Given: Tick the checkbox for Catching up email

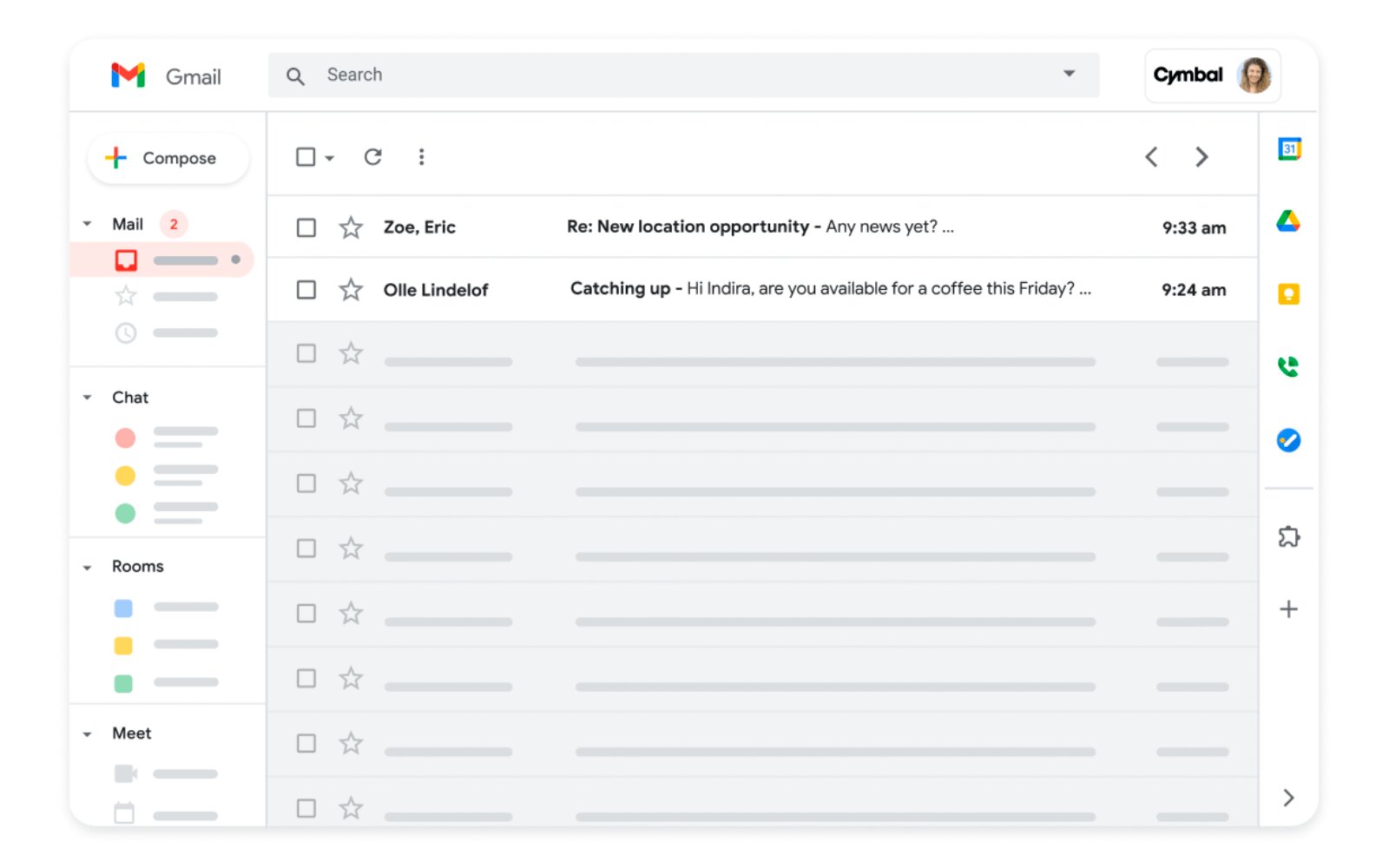Looking at the screenshot, I should [x=306, y=289].
